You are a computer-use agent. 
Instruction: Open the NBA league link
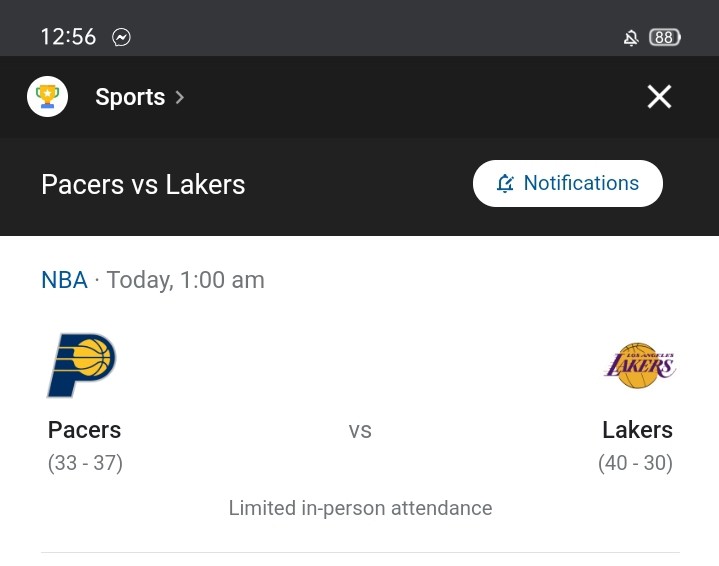pyautogui.click(x=64, y=280)
